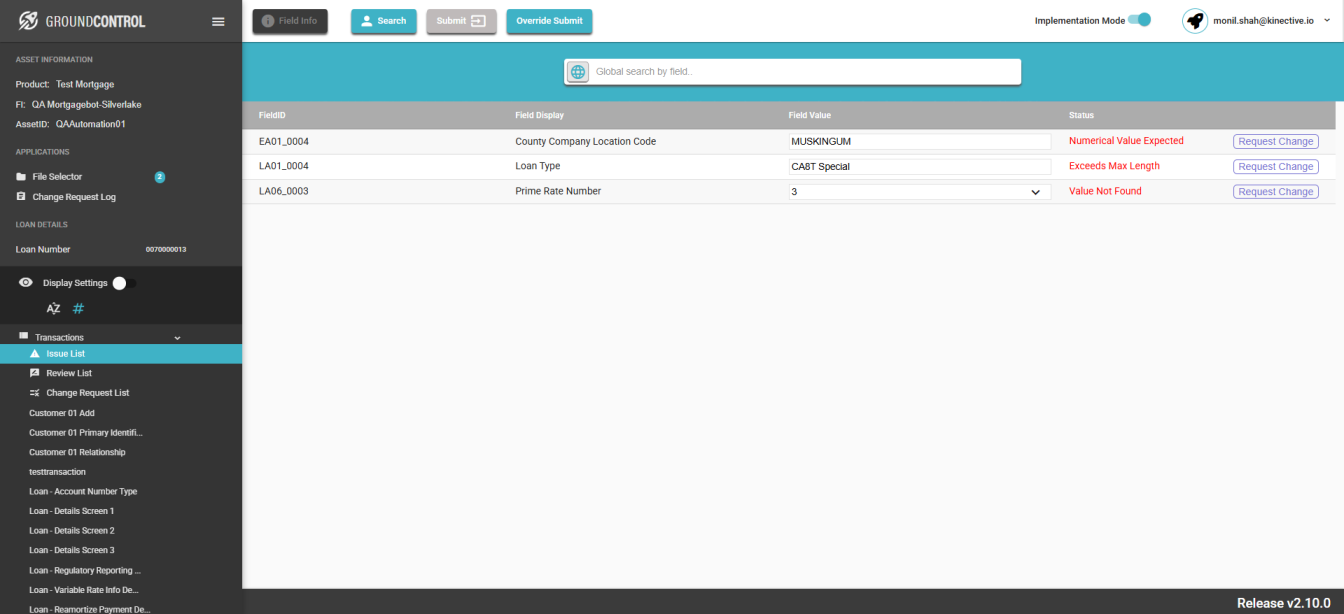This screenshot has height=614, width=1344.
Task: Select Loan - Variable Rate Info transaction
Action: coord(84,590)
